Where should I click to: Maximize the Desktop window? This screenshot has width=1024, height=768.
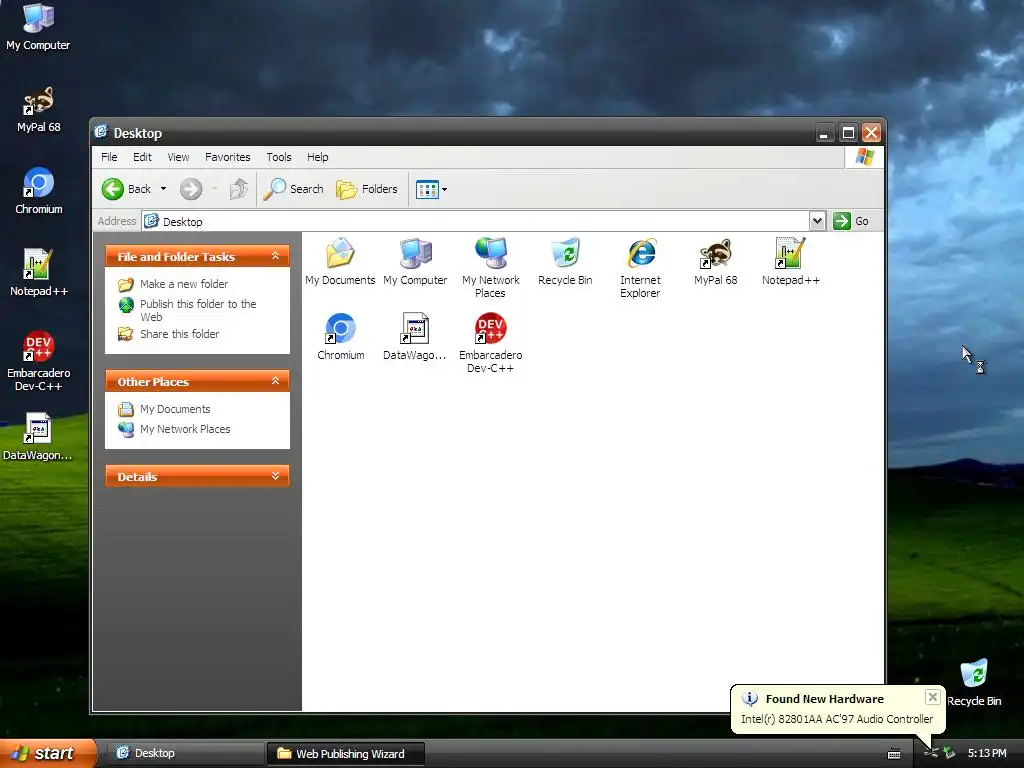(848, 133)
